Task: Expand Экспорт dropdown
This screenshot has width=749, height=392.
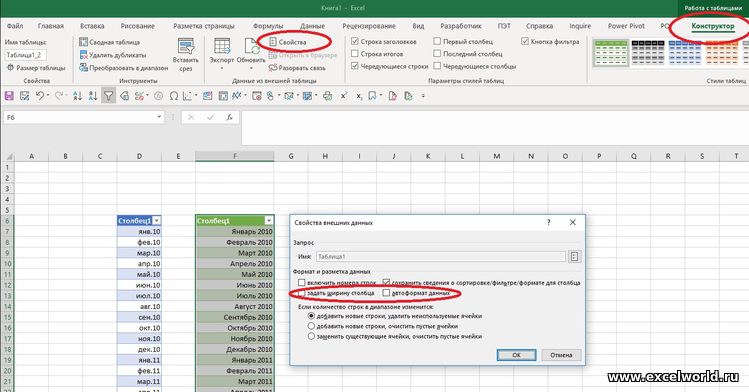Action: pos(222,68)
